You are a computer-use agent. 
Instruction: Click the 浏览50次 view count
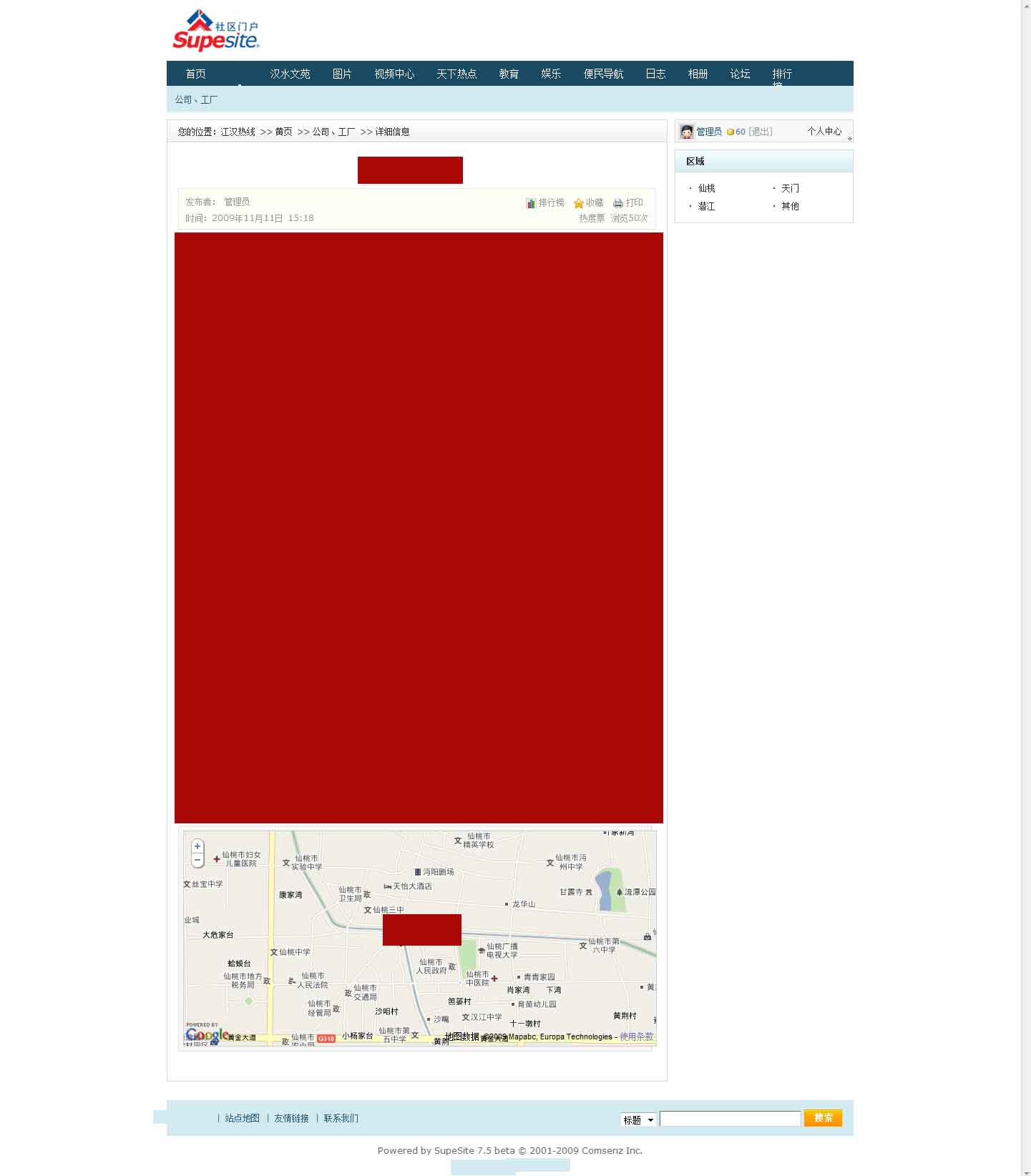tap(629, 218)
